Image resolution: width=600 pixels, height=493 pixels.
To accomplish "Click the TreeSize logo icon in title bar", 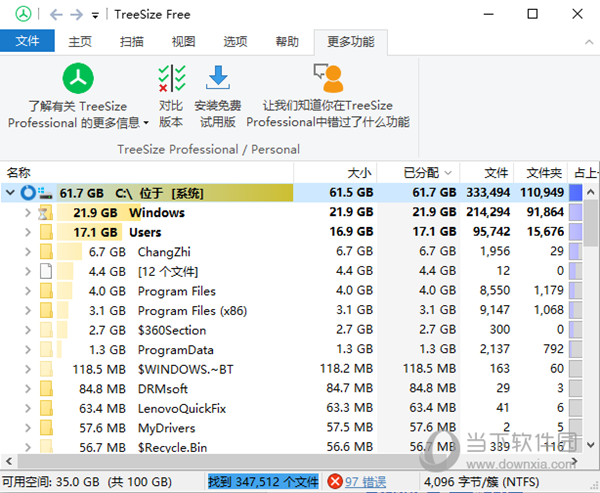I will 23,15.
